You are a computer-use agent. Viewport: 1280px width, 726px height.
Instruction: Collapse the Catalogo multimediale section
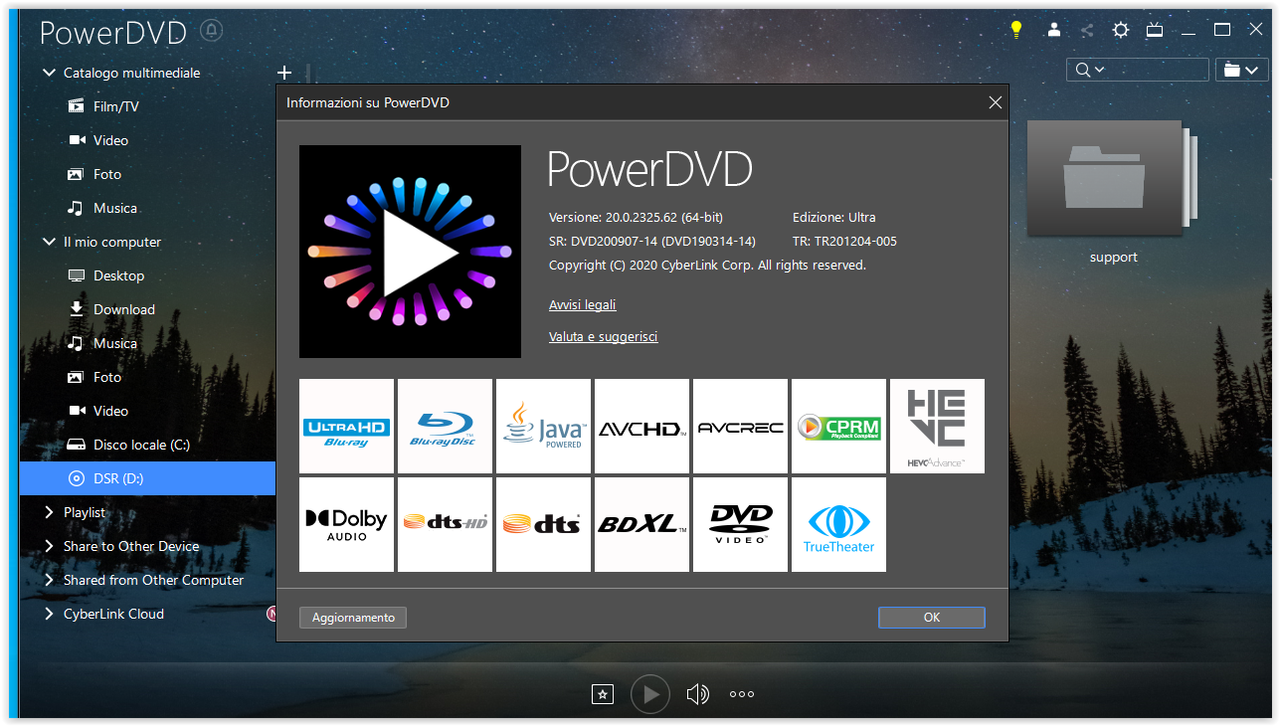click(x=49, y=72)
